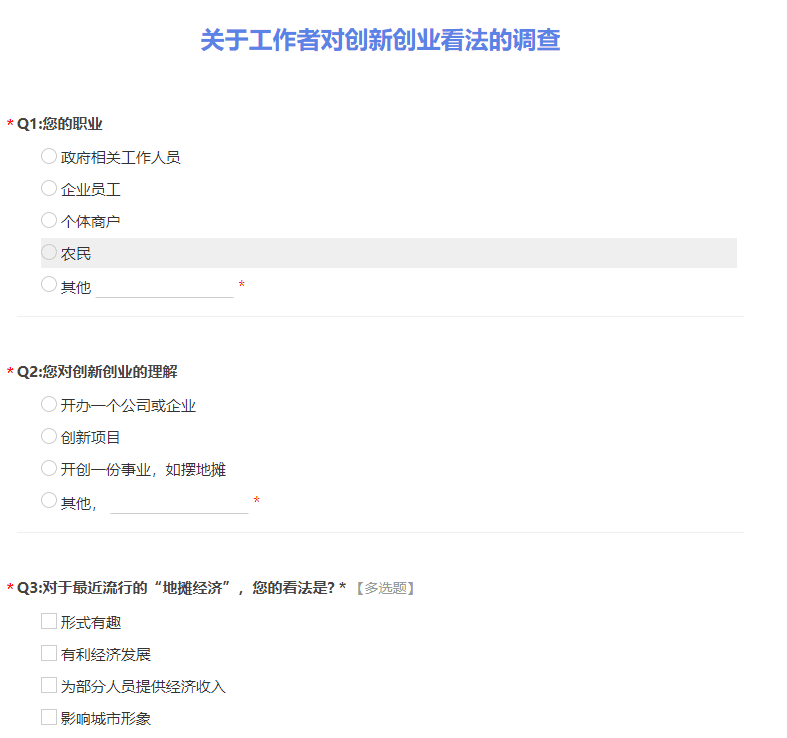This screenshot has height=738, width=787.
Task: Choose 开办一个公司或企业 option
Action: pyautogui.click(x=49, y=404)
